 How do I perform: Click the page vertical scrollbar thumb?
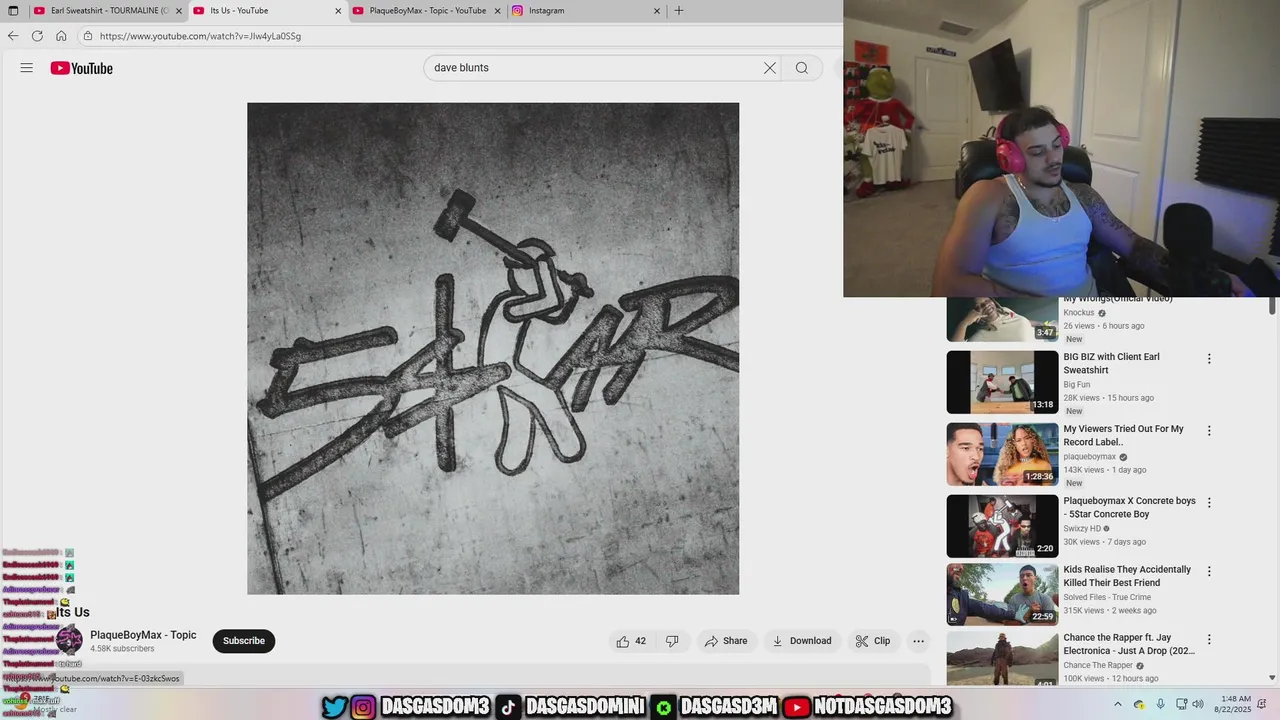(1273, 307)
